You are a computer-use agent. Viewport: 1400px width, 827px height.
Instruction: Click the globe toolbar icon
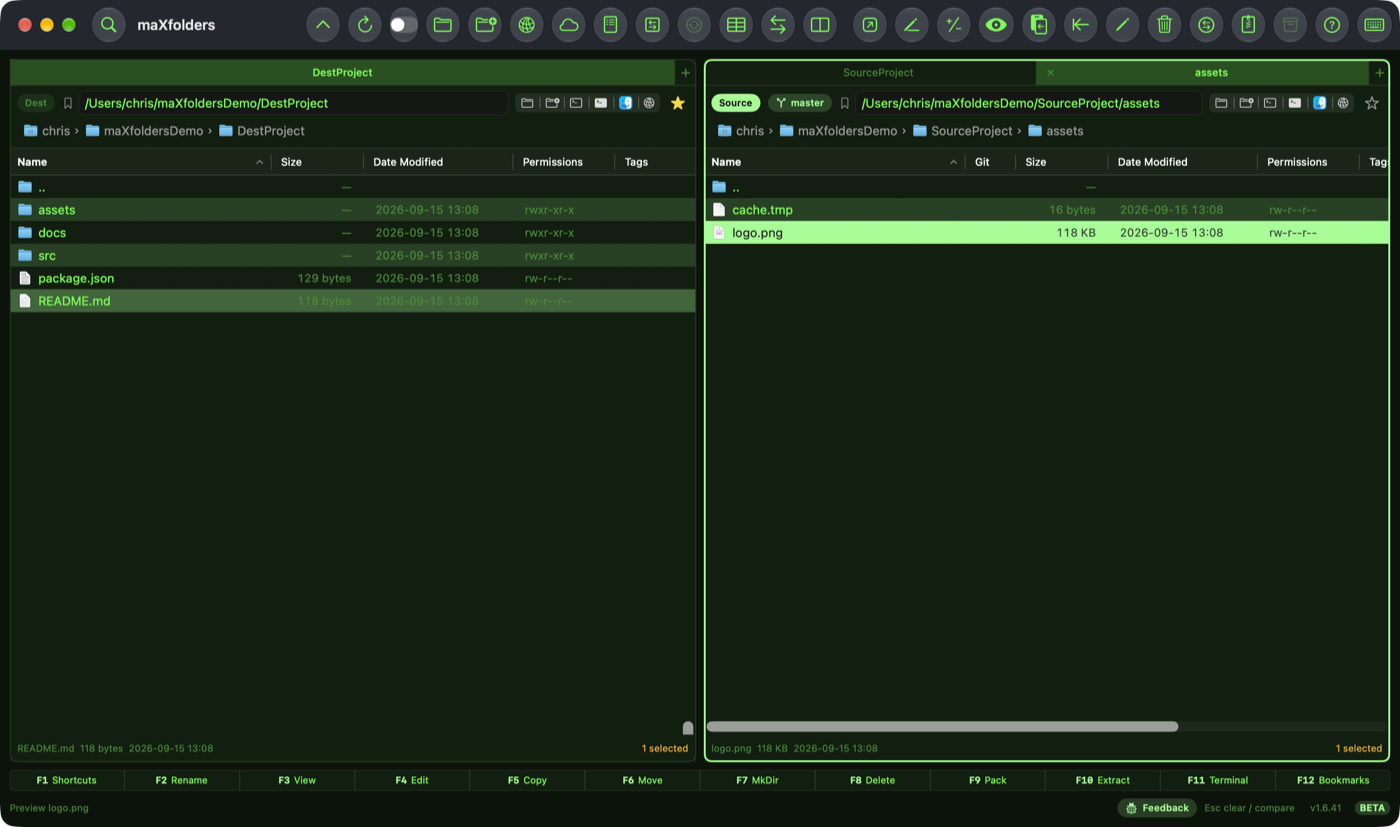[527, 25]
